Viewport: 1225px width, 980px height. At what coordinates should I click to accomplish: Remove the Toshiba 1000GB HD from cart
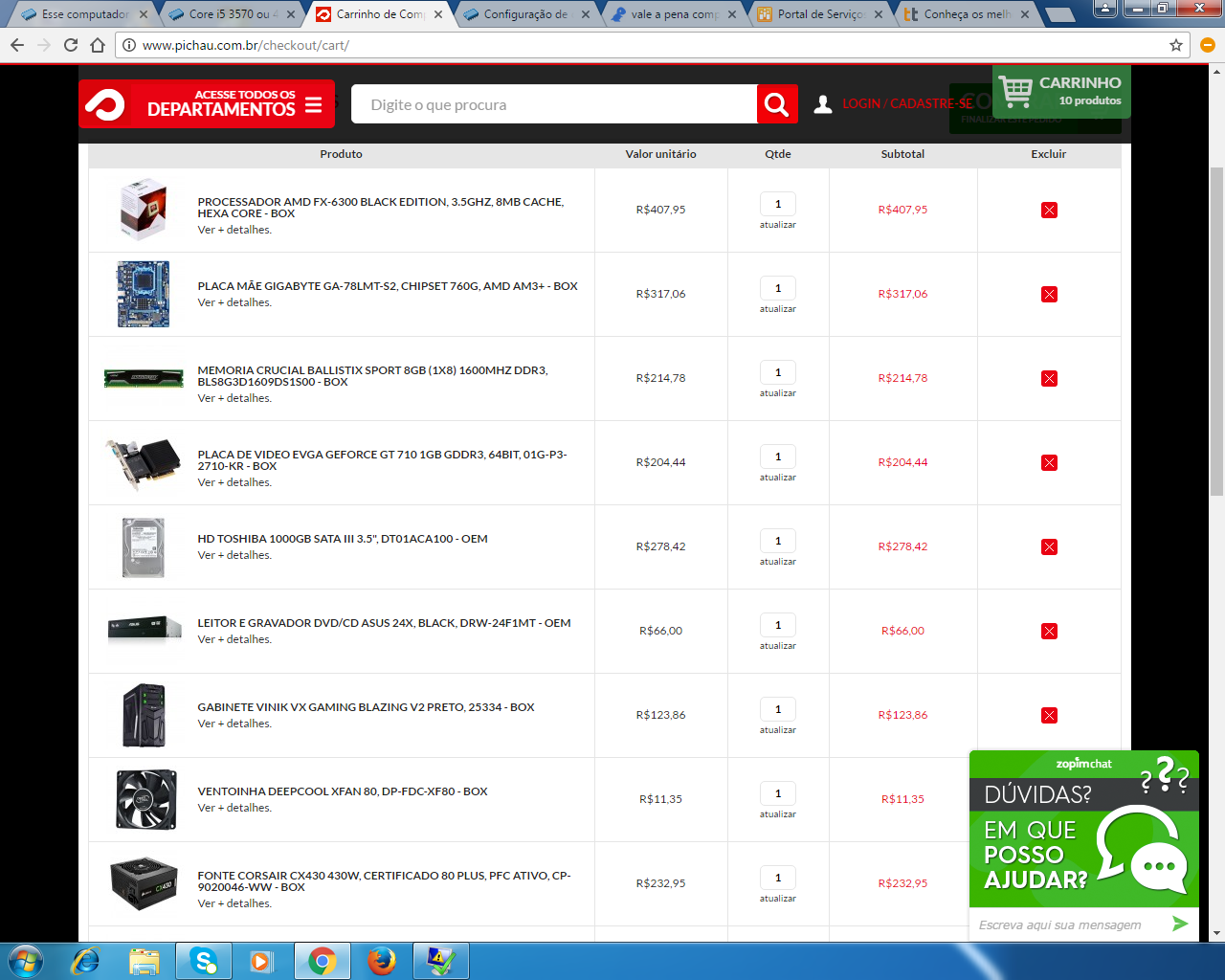(x=1049, y=546)
